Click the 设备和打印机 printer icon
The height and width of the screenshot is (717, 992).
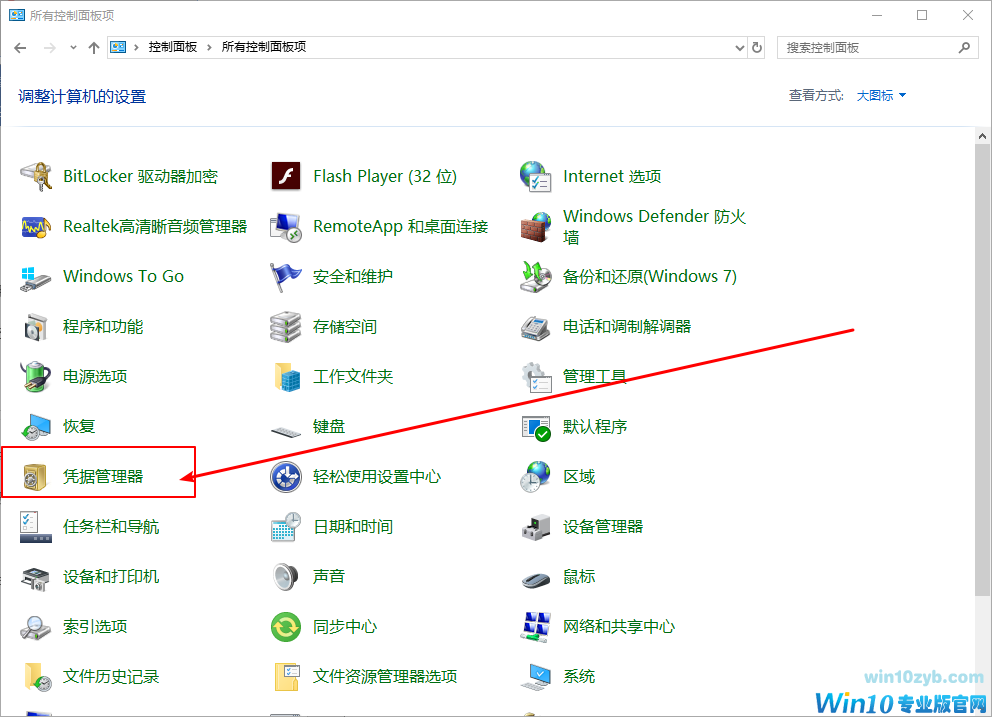(36, 577)
